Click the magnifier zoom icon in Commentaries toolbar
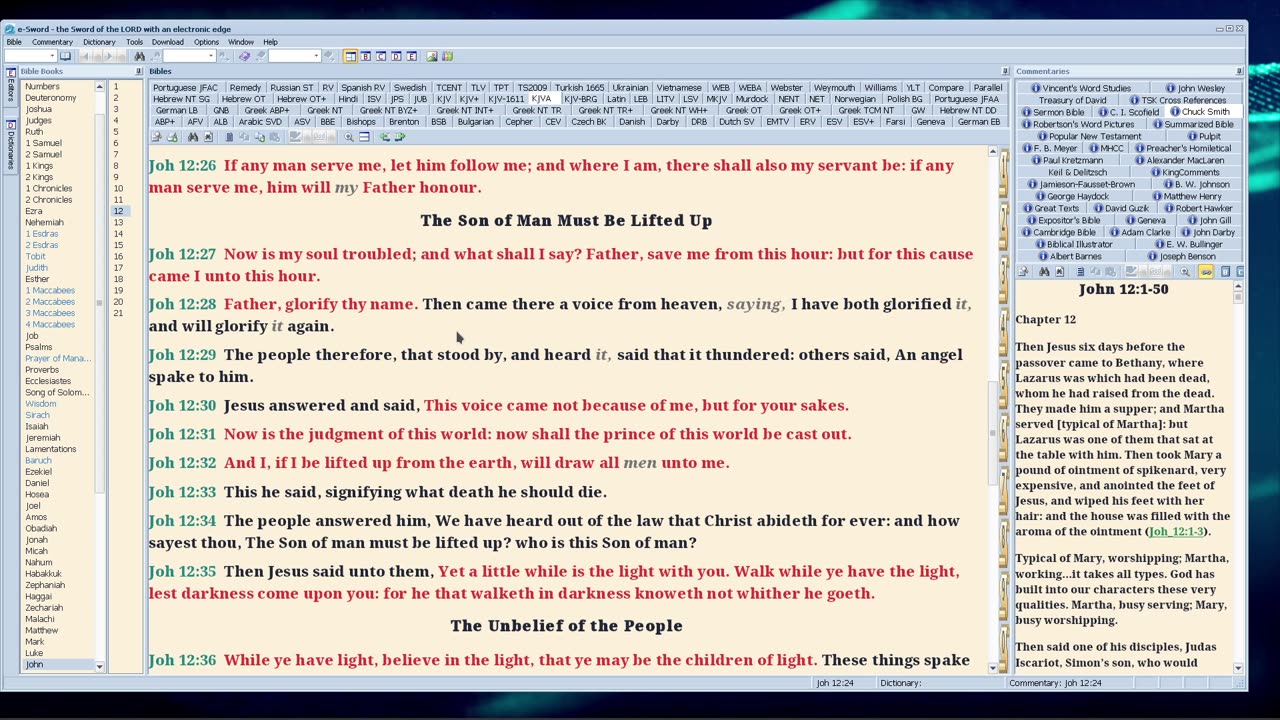Screen dimensions: 1280x720 (1184, 271)
